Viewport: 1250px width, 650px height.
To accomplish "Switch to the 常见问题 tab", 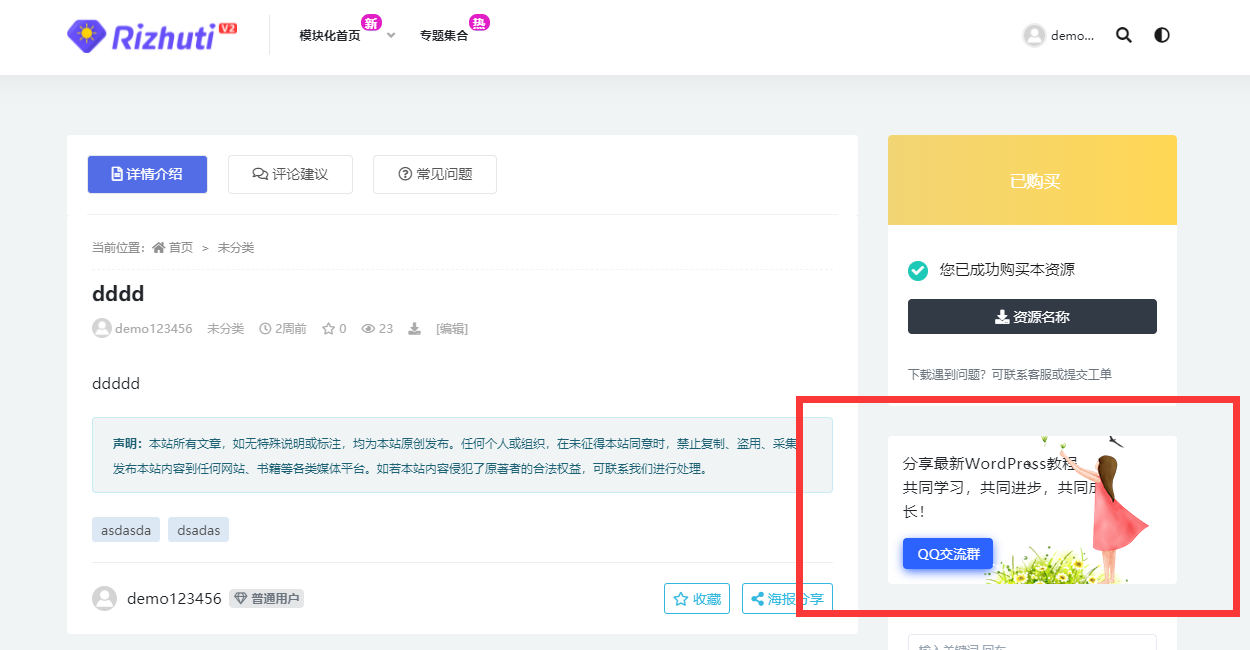I will (x=434, y=174).
